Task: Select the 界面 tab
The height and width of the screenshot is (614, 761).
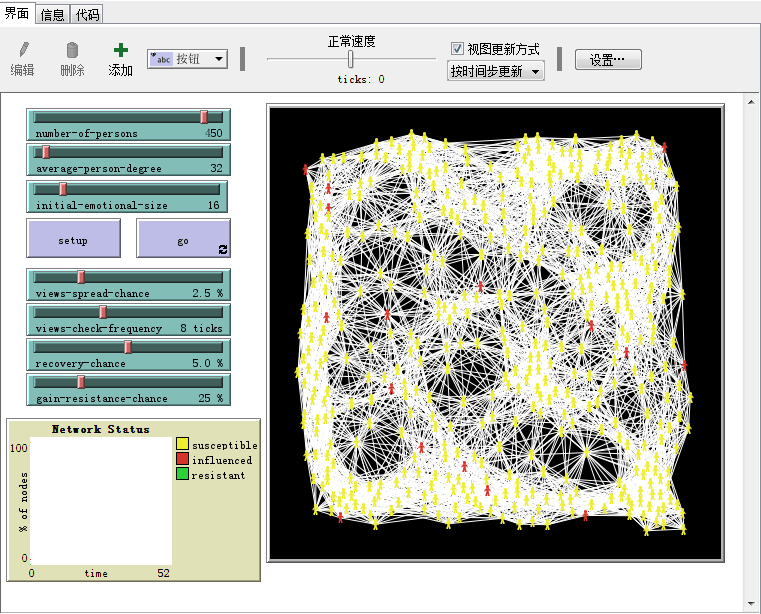Action: pyautogui.click(x=18, y=15)
